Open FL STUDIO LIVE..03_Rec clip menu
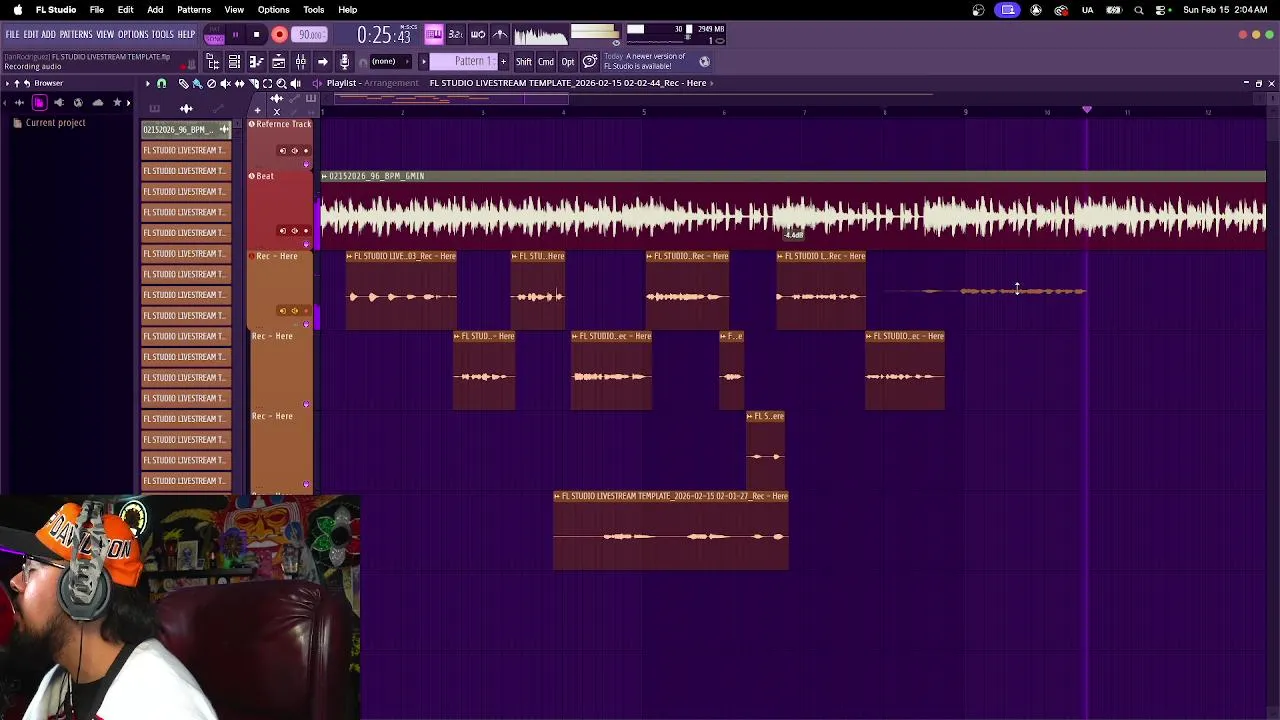This screenshot has width=1280, height=720. pos(350,256)
